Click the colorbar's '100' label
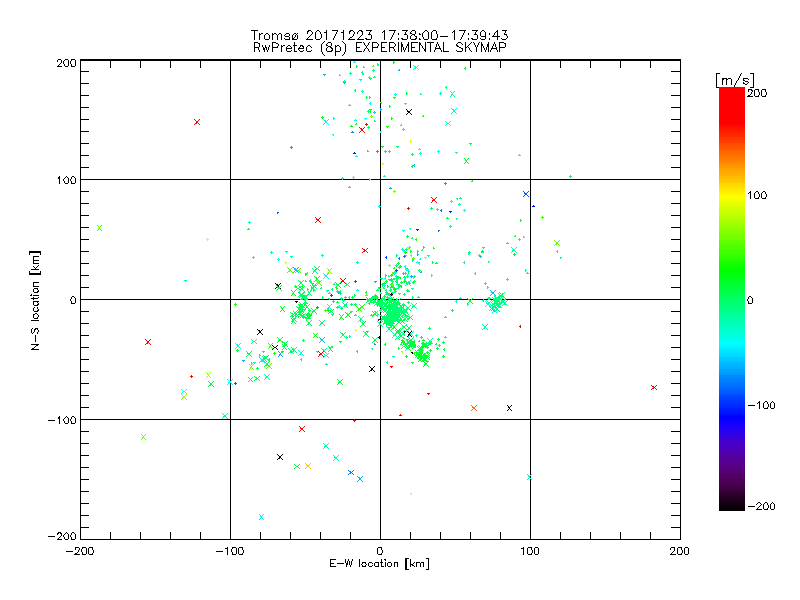Image resolution: width=800 pixels, height=600 pixels. (757, 195)
